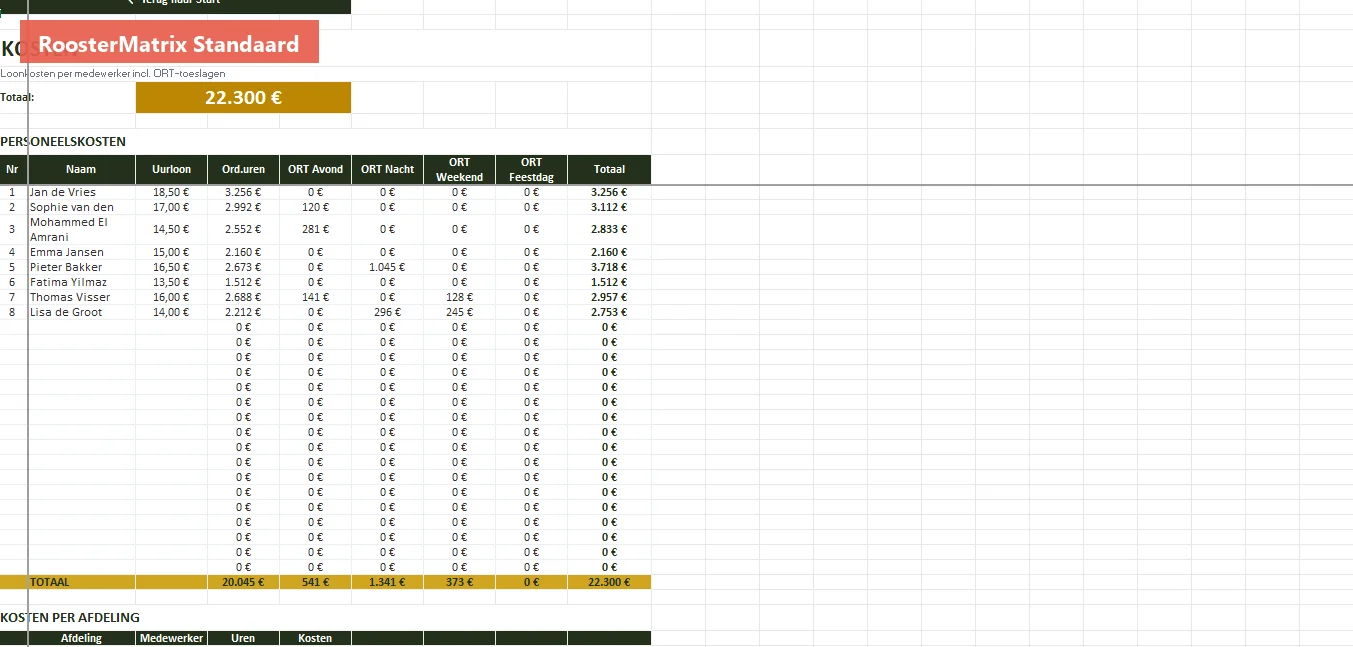Click the TOTAAL label in the gold summary row
1353x647 pixels.
[50, 582]
